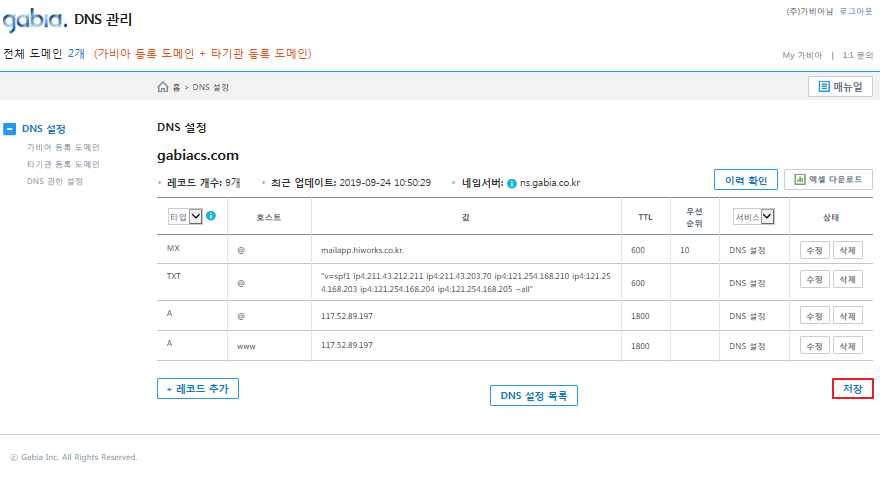880x486 pixels.
Task: Click the gabiacs.com domain heading
Action: click(198, 155)
